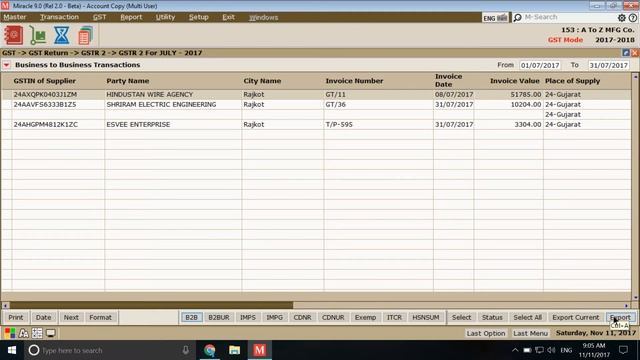Click the Select button
Screen dimensions: 640x360
point(461,317)
